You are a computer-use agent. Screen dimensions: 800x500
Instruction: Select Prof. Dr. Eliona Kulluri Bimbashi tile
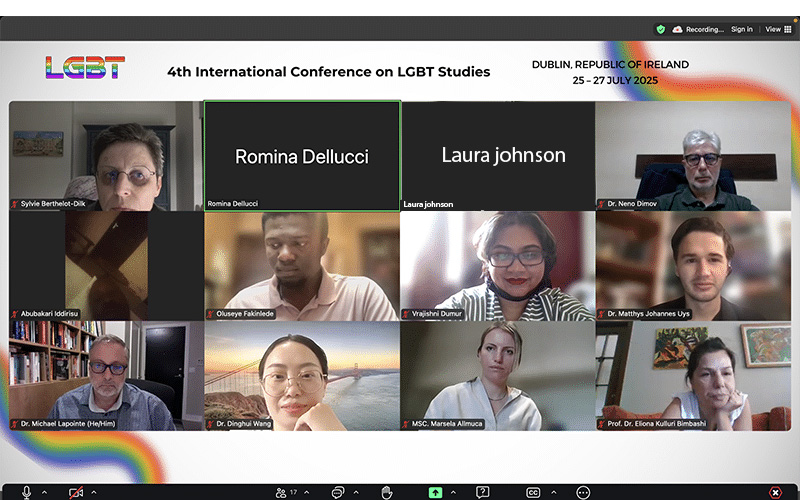coord(693,376)
